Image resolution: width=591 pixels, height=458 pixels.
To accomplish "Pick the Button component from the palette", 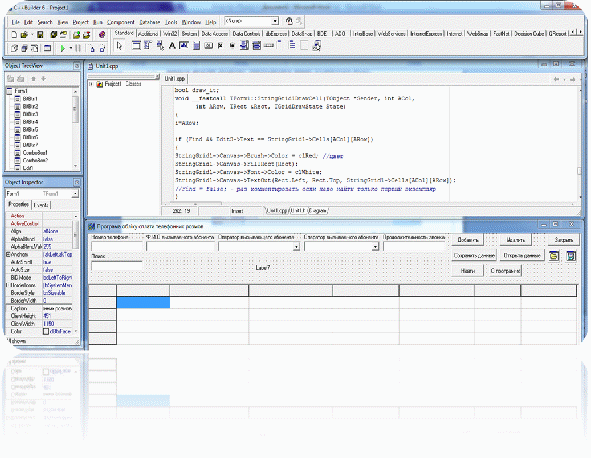I will (208, 46).
